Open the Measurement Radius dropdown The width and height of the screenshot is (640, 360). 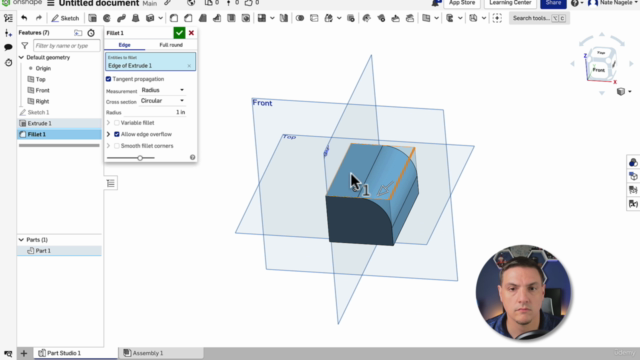coord(162,90)
